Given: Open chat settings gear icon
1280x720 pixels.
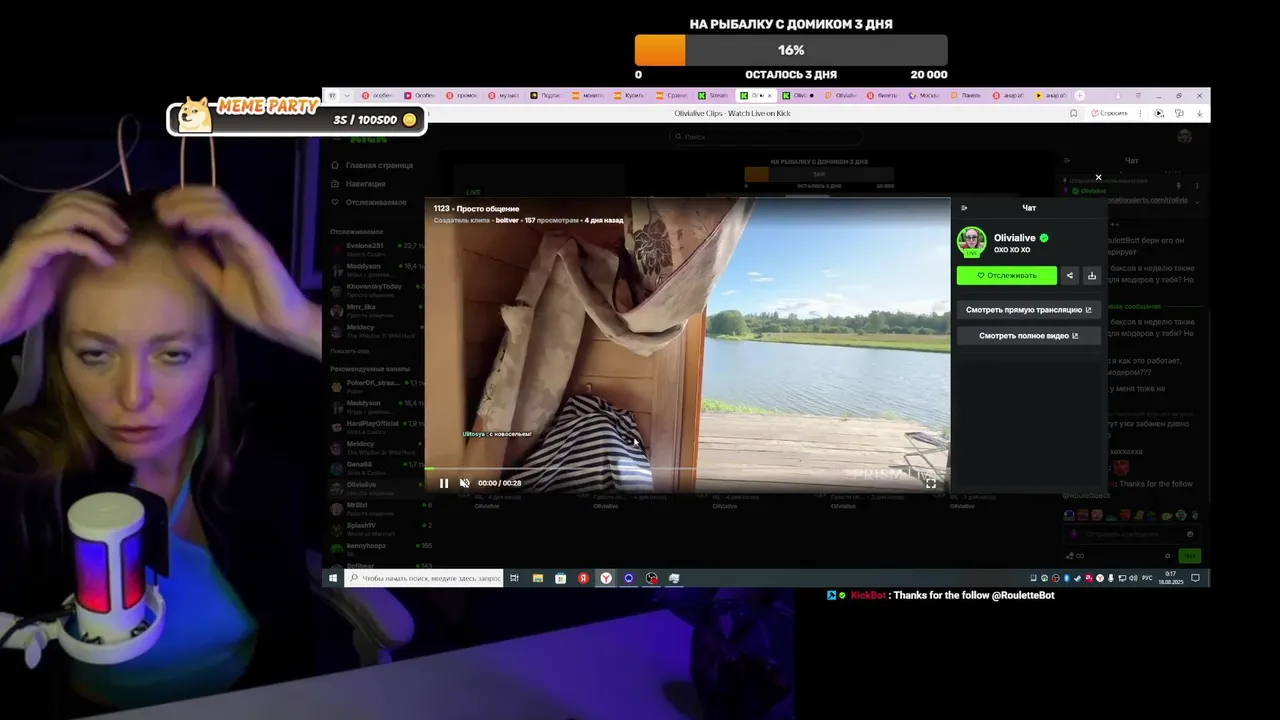Looking at the screenshot, I should pos(1167,556).
